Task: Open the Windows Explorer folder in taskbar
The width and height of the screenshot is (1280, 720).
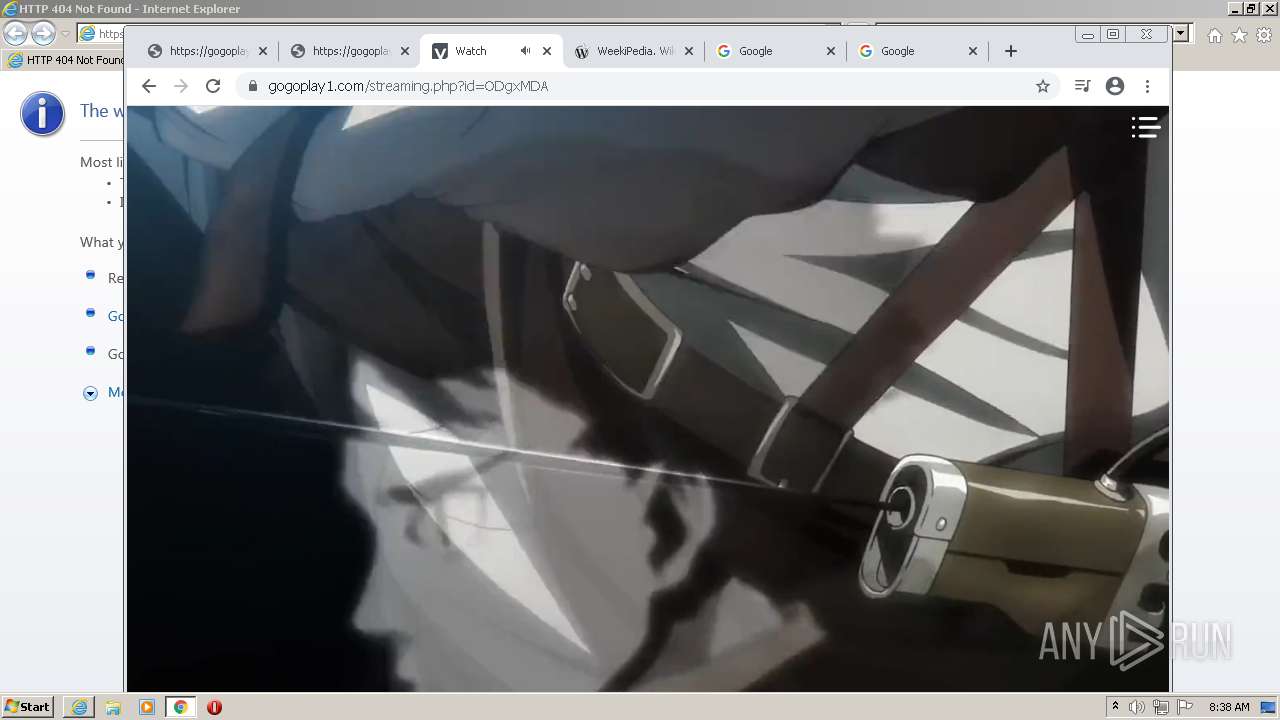Action: pos(113,707)
